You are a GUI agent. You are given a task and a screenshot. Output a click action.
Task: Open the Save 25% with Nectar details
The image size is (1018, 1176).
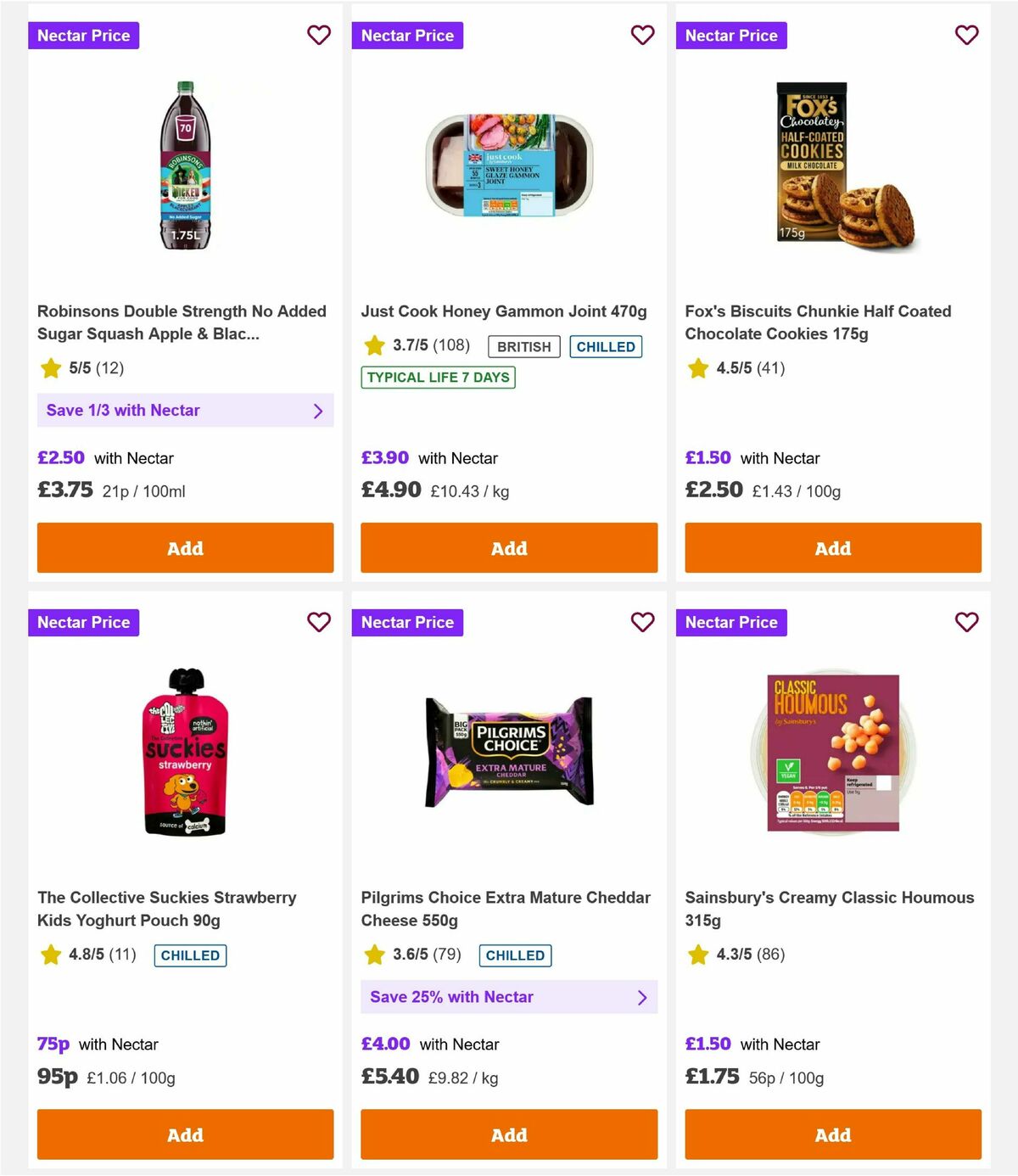tap(508, 997)
